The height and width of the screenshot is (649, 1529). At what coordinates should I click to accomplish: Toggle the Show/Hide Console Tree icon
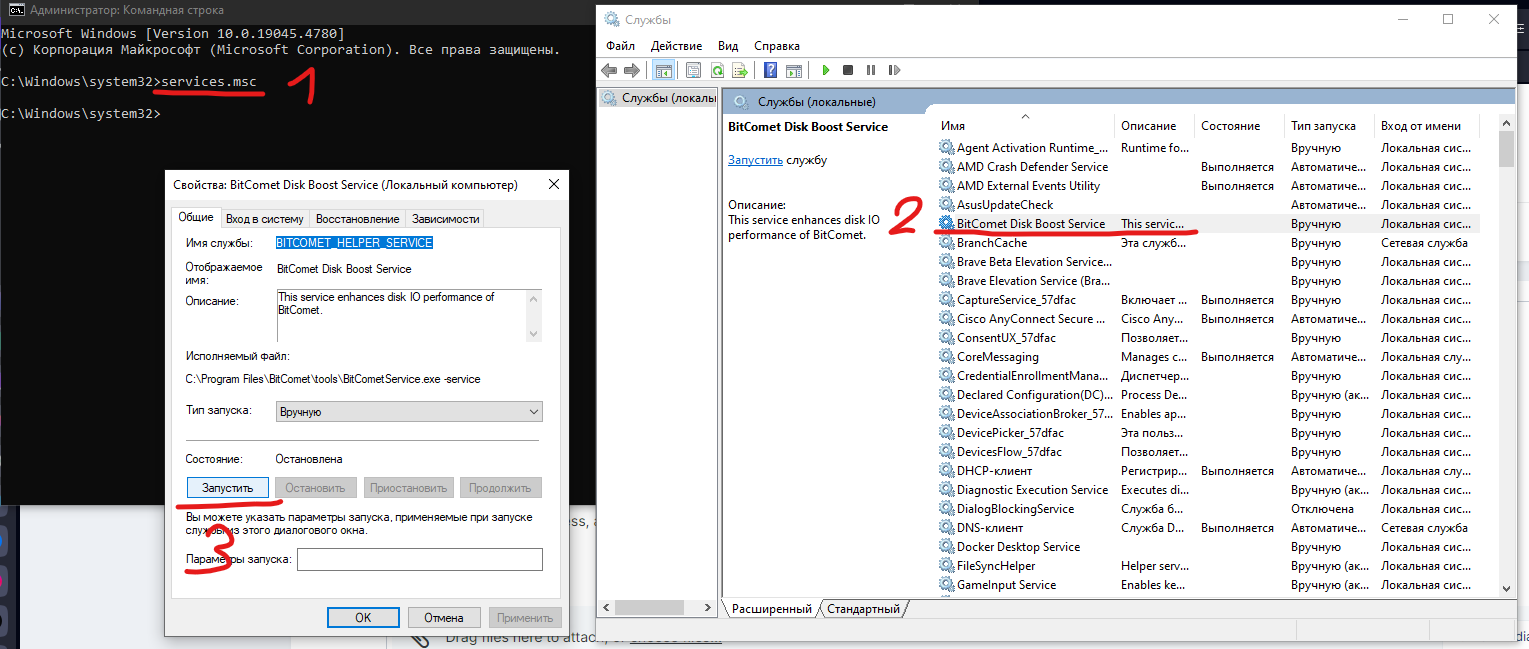662,70
